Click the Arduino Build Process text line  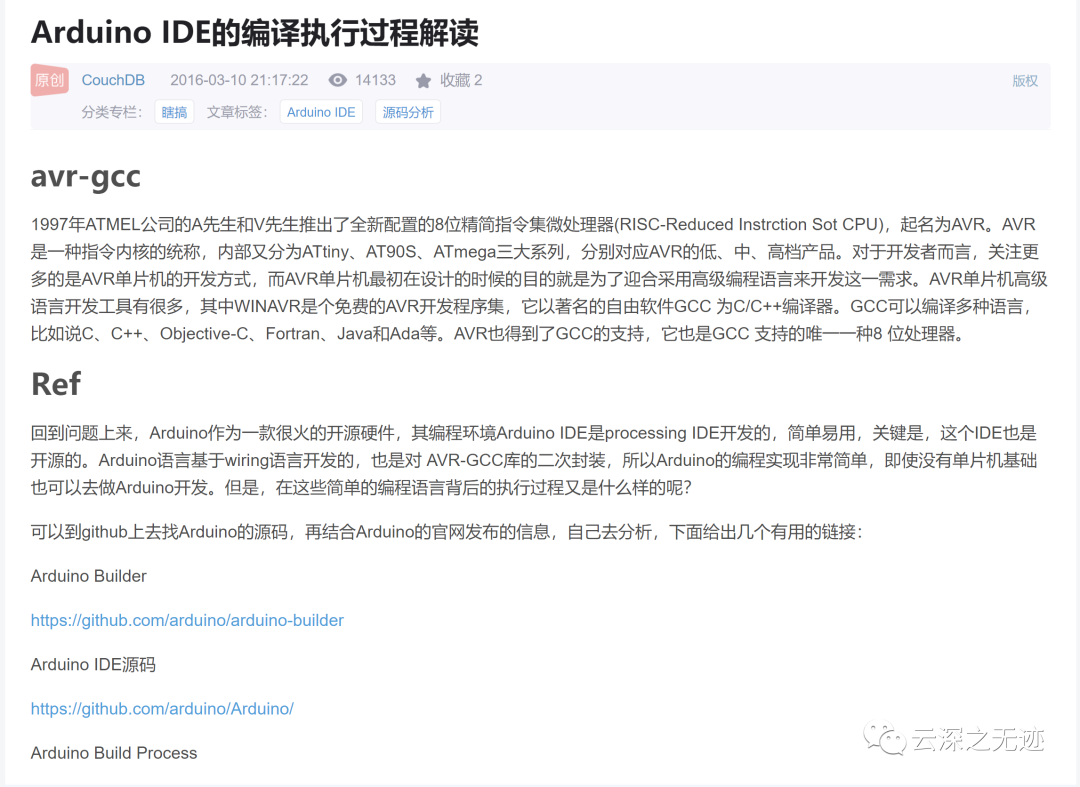pyautogui.click(x=114, y=753)
